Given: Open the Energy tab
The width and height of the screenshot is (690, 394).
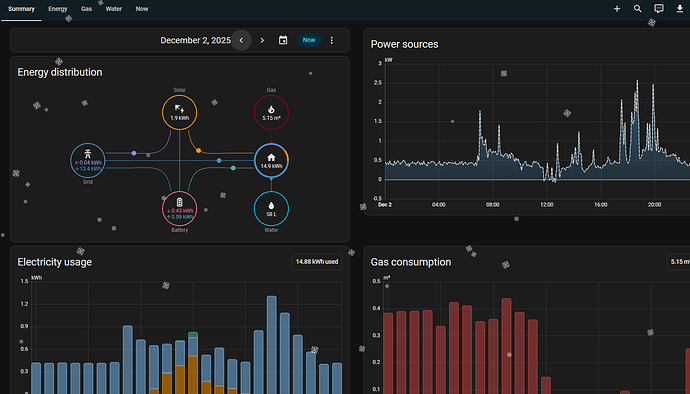Looking at the screenshot, I should [58, 9].
